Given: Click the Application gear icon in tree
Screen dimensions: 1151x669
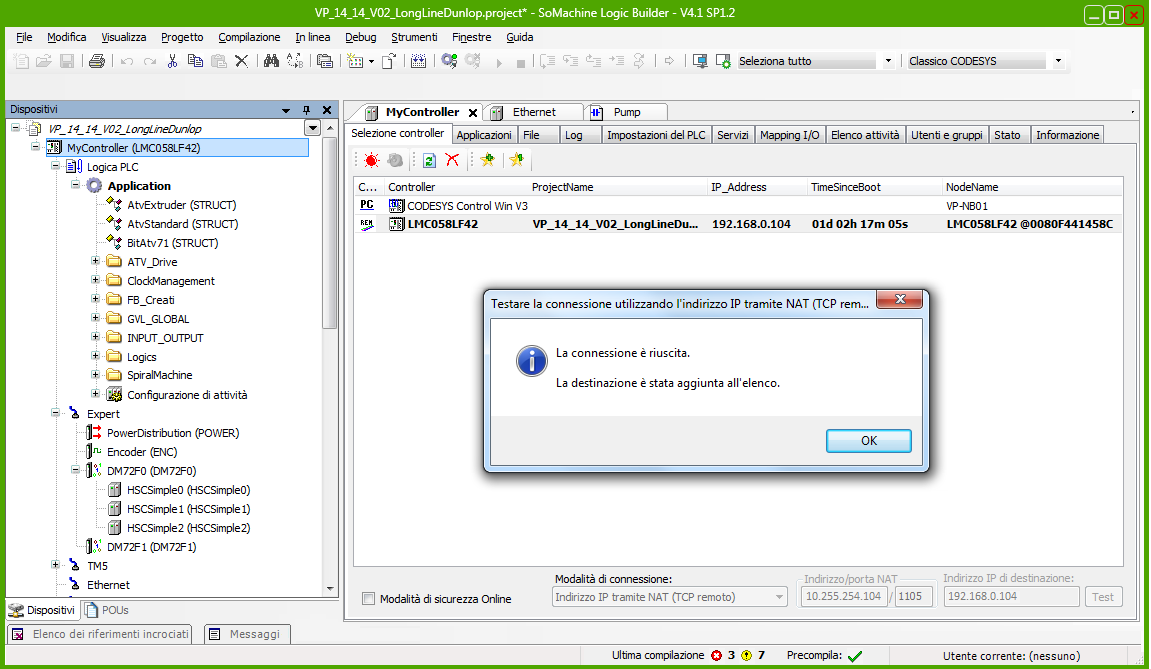Looking at the screenshot, I should pos(95,186).
